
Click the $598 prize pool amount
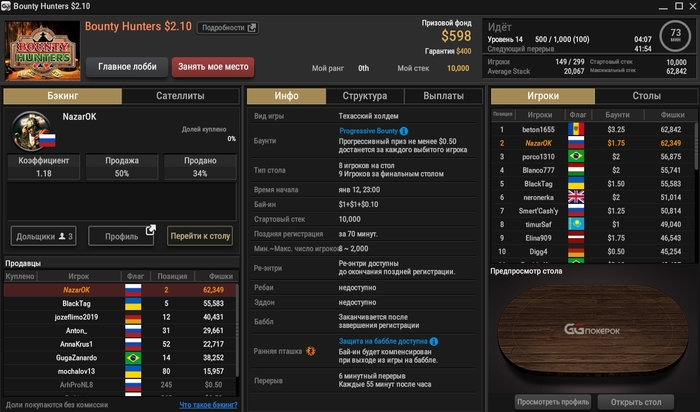click(456, 36)
